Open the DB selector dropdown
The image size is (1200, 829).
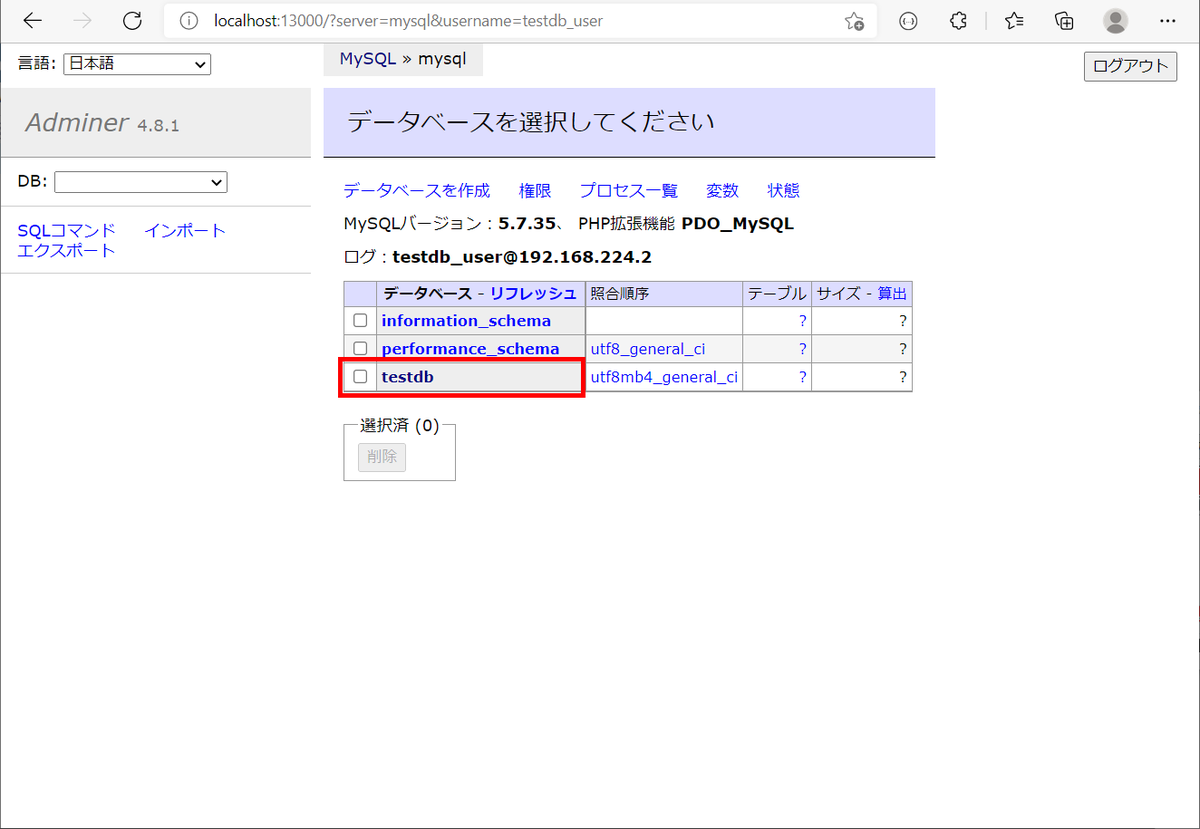(x=140, y=181)
